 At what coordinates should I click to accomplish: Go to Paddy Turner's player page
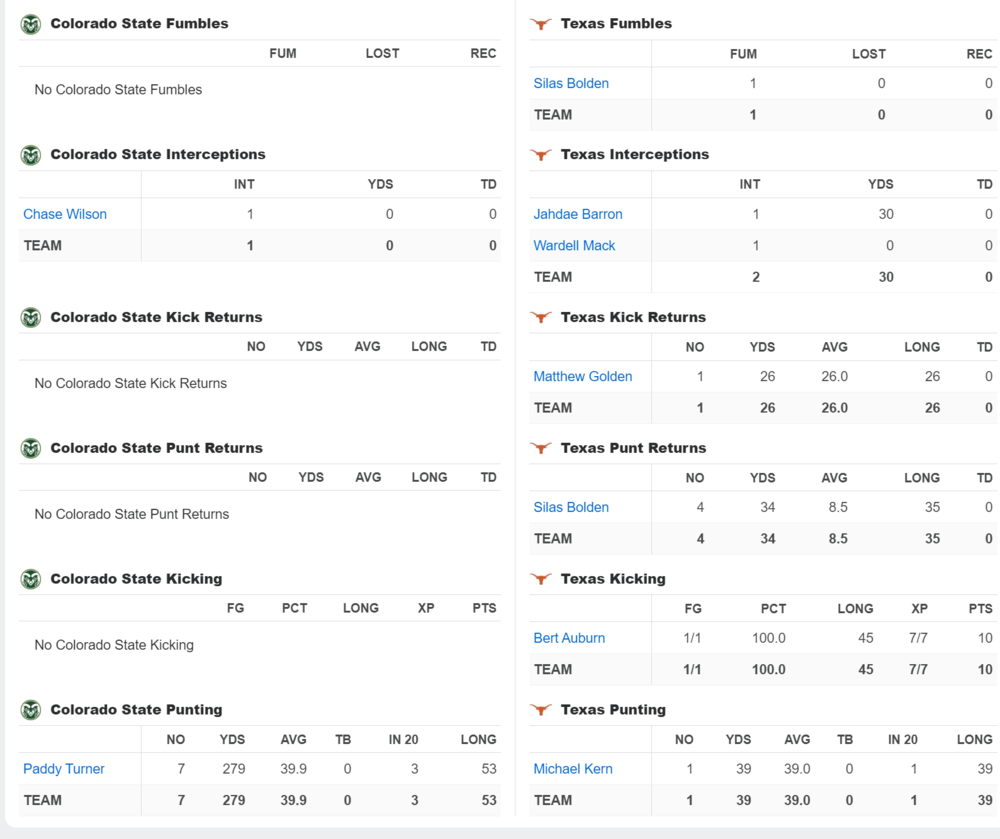tap(64, 769)
